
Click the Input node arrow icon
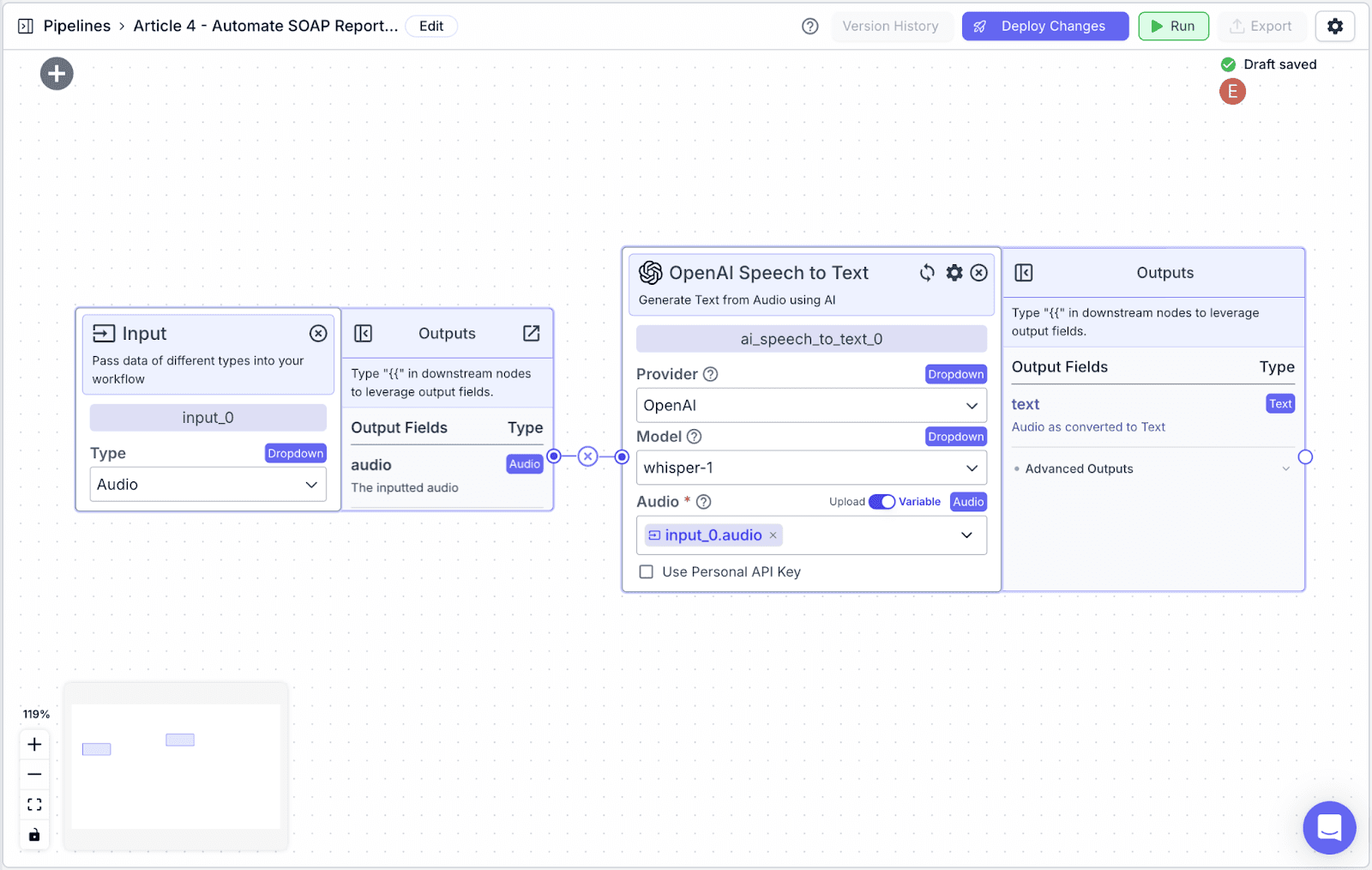[104, 333]
